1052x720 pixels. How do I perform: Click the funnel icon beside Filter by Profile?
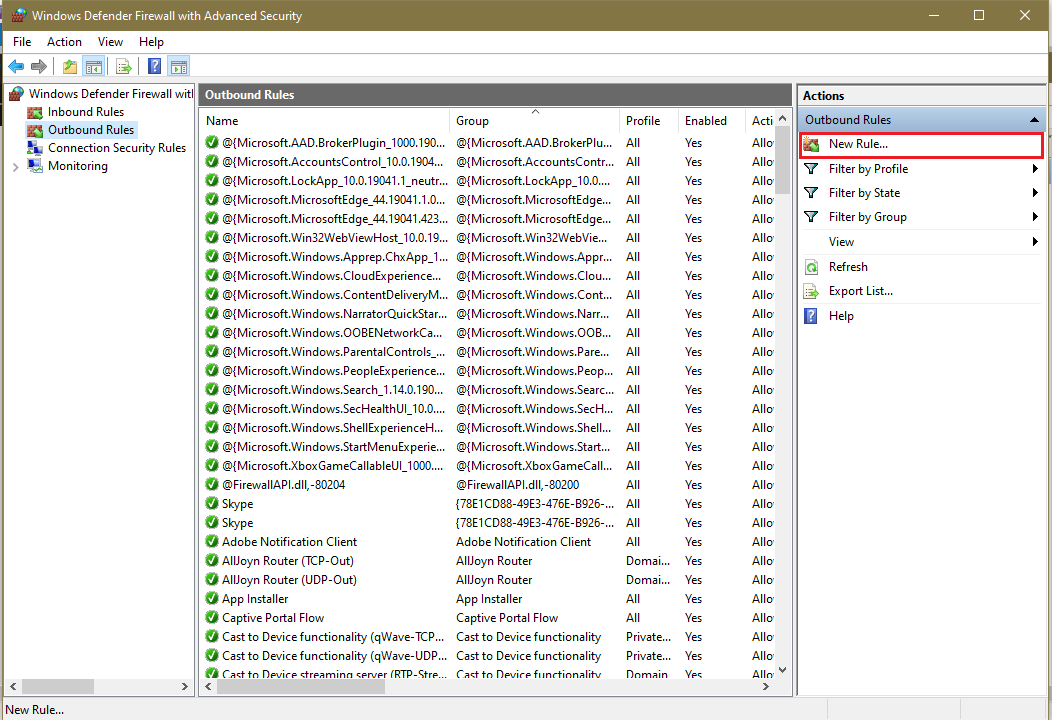(811, 168)
